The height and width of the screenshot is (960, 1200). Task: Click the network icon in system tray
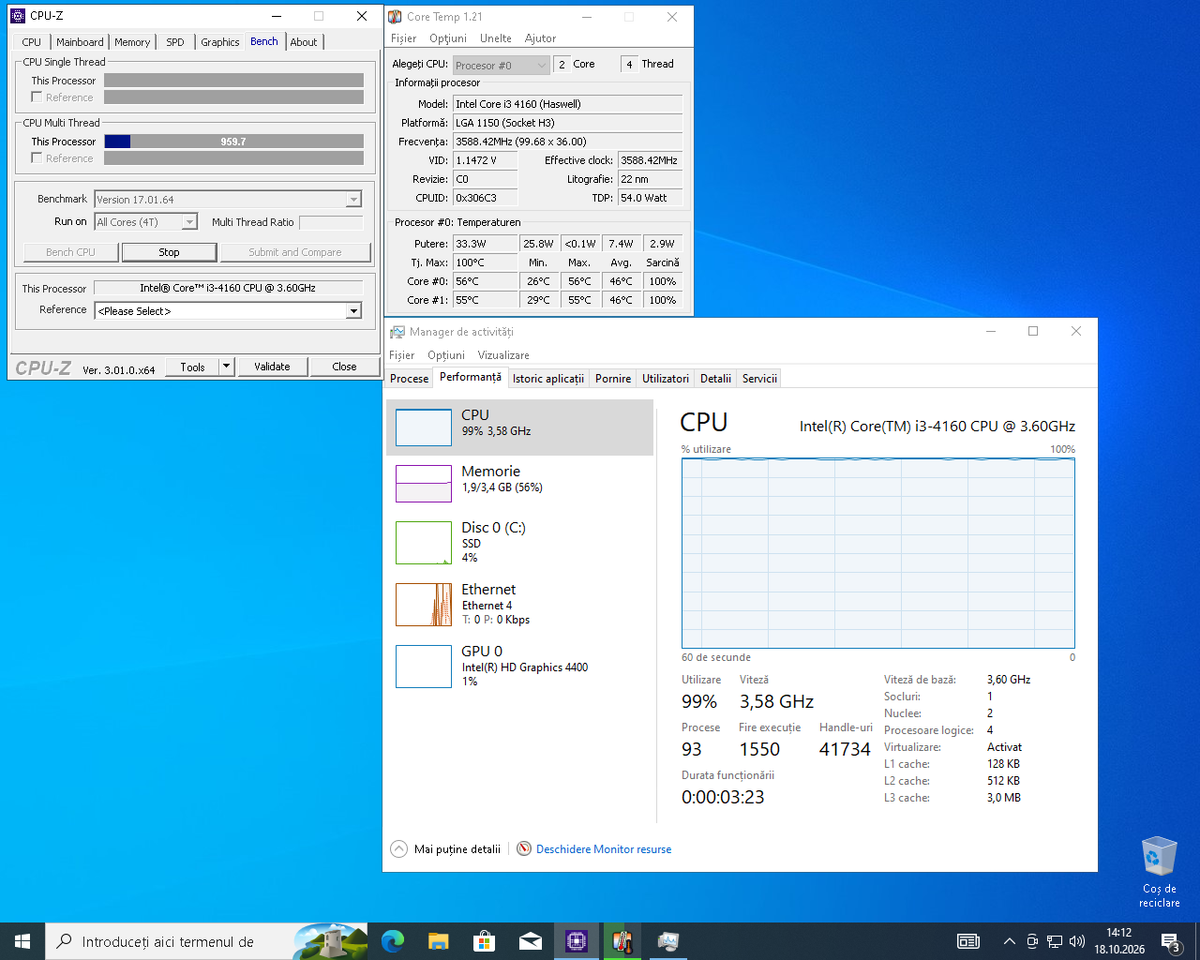(x=1054, y=941)
